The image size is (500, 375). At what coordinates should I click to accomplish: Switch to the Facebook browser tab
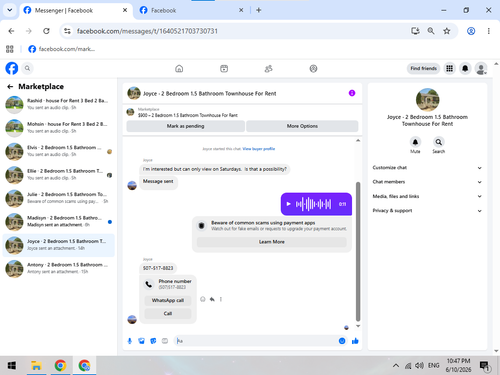190,10
